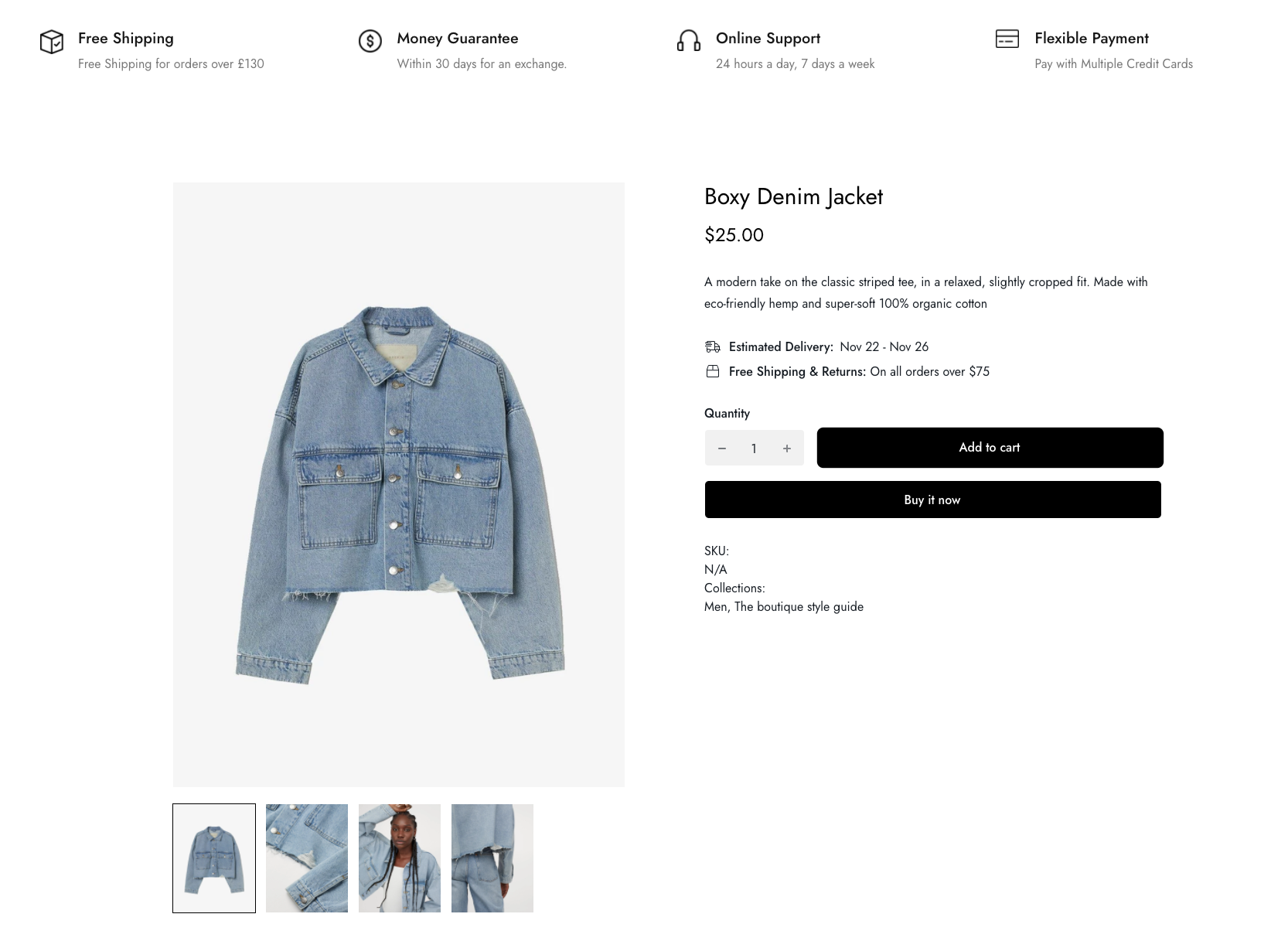Click the Online Support heading text
1288x931 pixels.
pyautogui.click(x=768, y=39)
